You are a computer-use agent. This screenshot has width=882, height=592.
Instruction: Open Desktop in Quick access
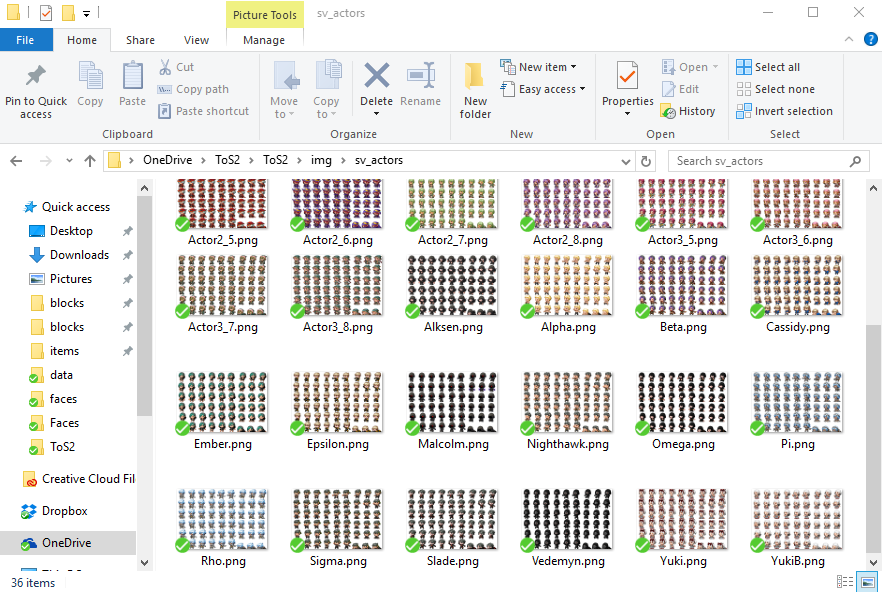(x=71, y=231)
